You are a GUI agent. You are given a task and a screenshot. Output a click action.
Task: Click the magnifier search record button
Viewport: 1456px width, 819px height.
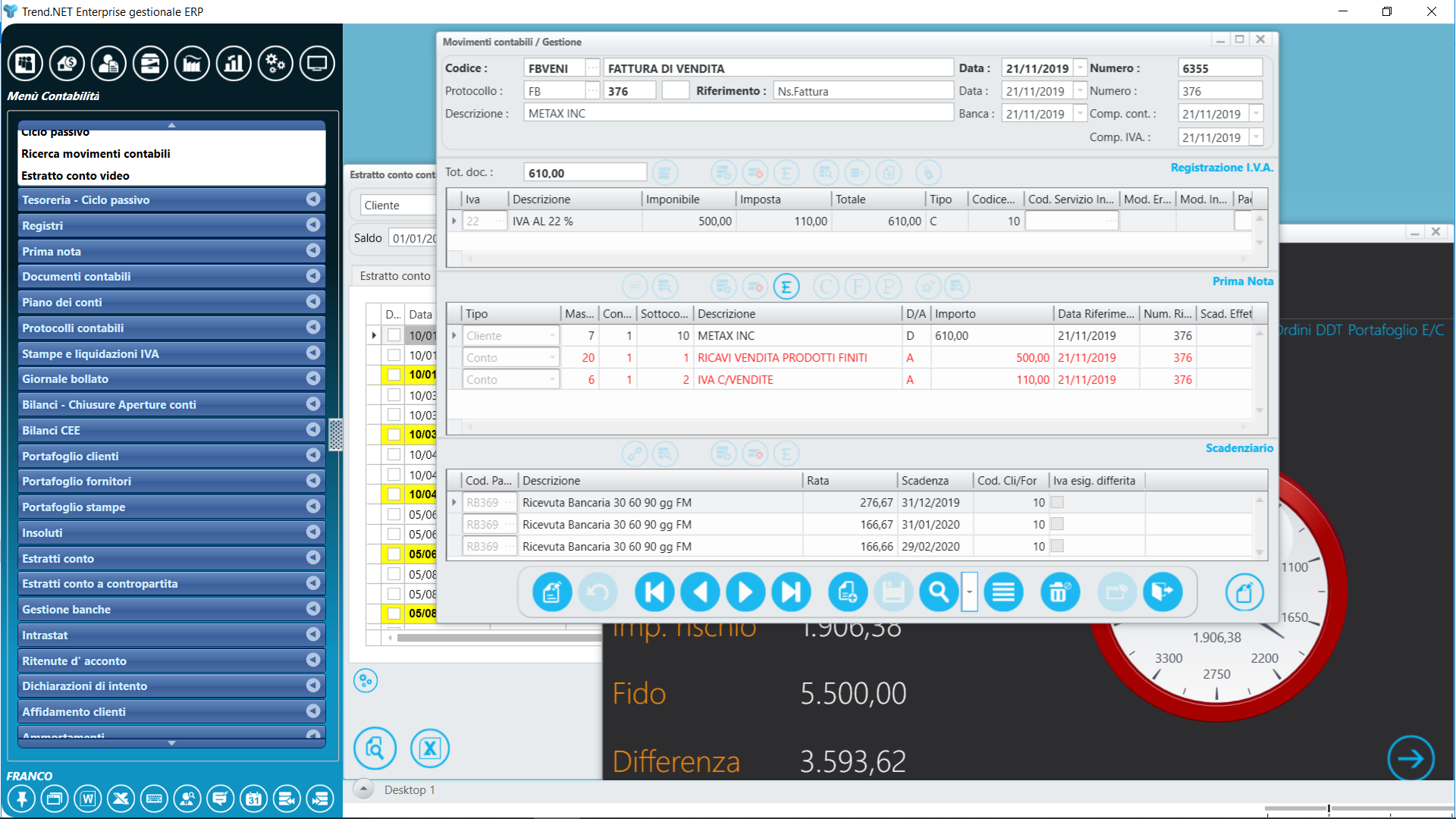(x=938, y=592)
